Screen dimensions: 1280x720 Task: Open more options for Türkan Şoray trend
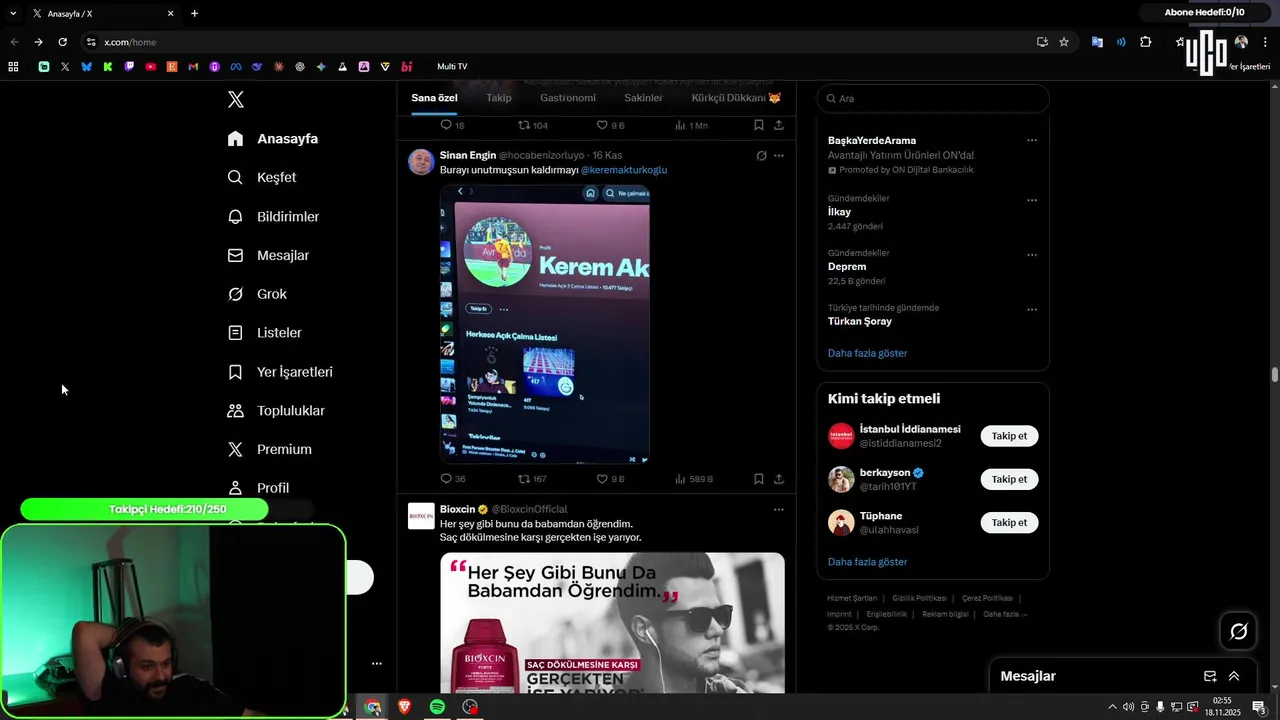[1032, 310]
